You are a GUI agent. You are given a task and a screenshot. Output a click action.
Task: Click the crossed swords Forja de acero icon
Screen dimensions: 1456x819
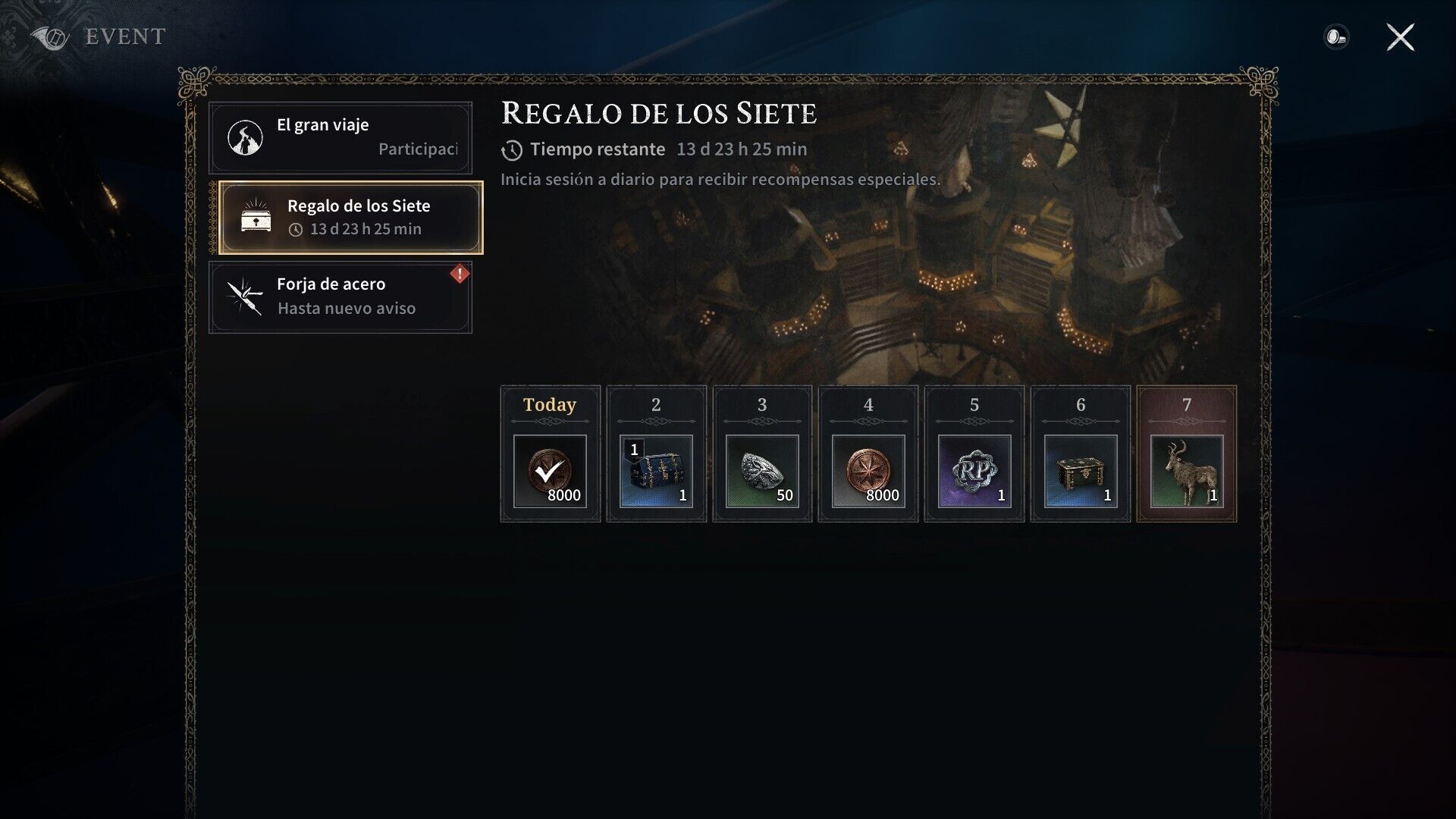click(245, 296)
